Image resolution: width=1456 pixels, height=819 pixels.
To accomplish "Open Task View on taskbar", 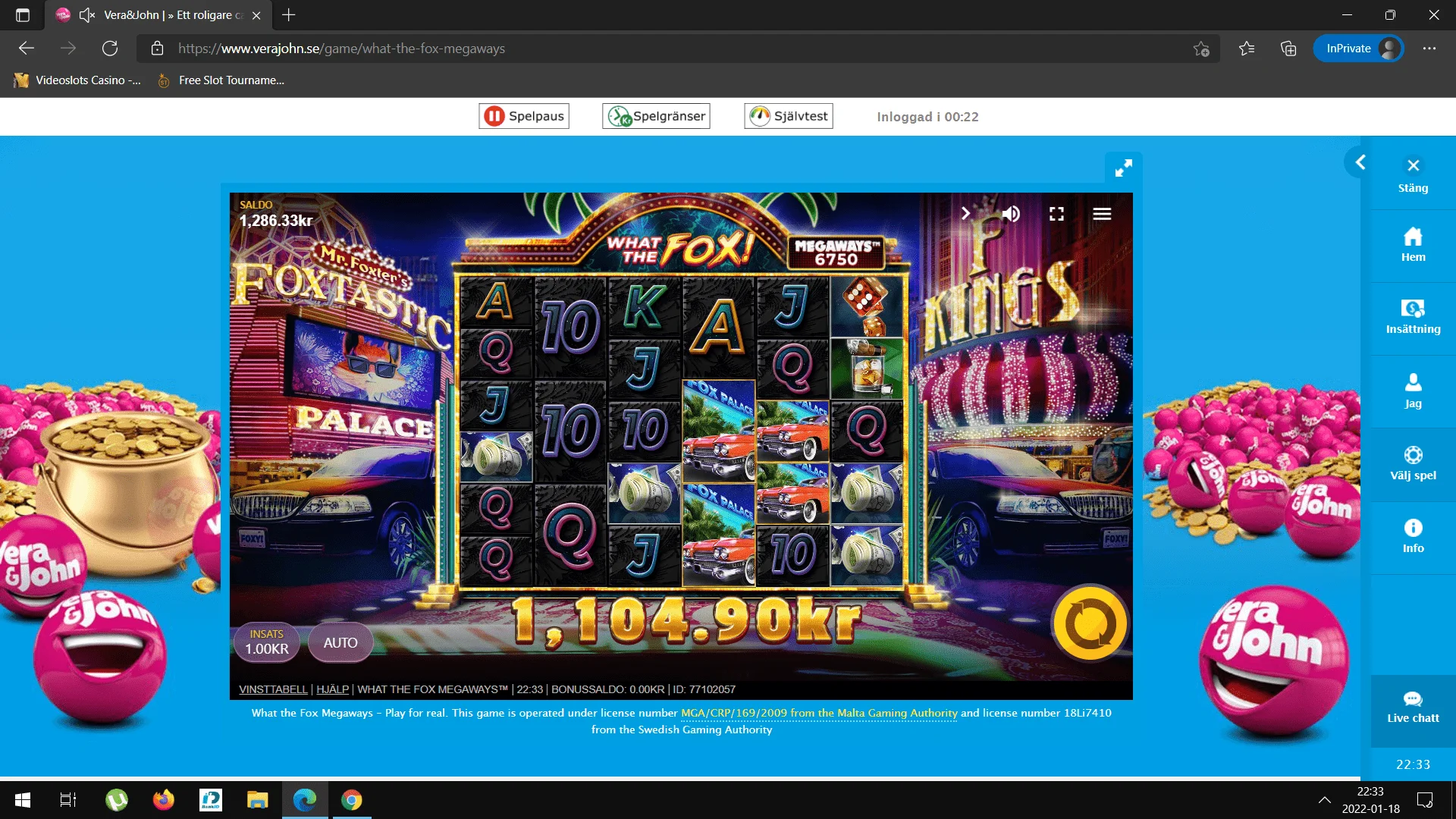I will click(x=68, y=800).
